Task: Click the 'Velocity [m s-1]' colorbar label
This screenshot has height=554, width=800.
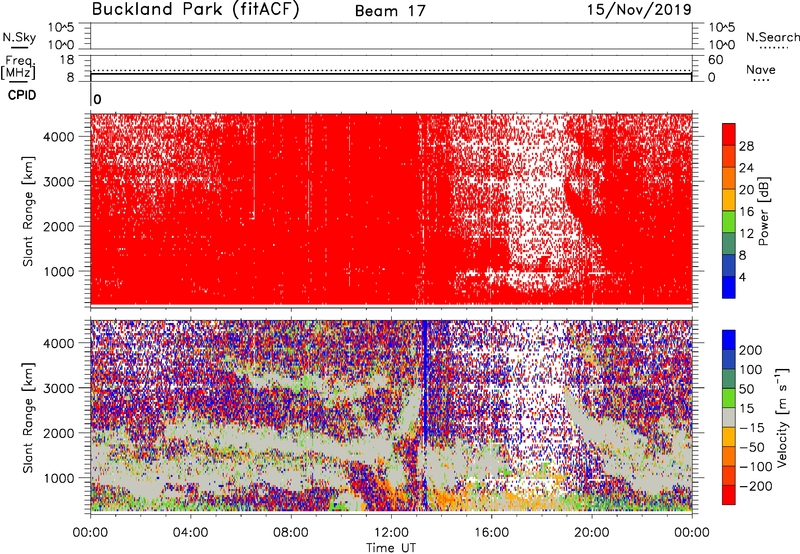Action: [782, 417]
